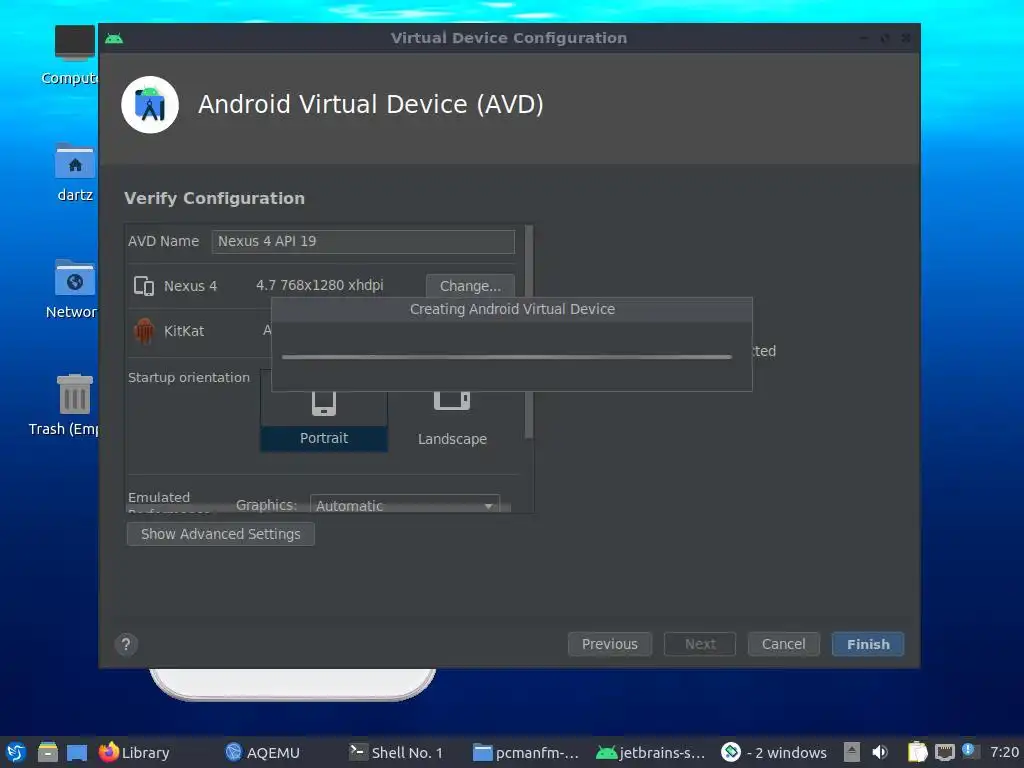Click the Previous button
The image size is (1024, 768).
tap(609, 644)
